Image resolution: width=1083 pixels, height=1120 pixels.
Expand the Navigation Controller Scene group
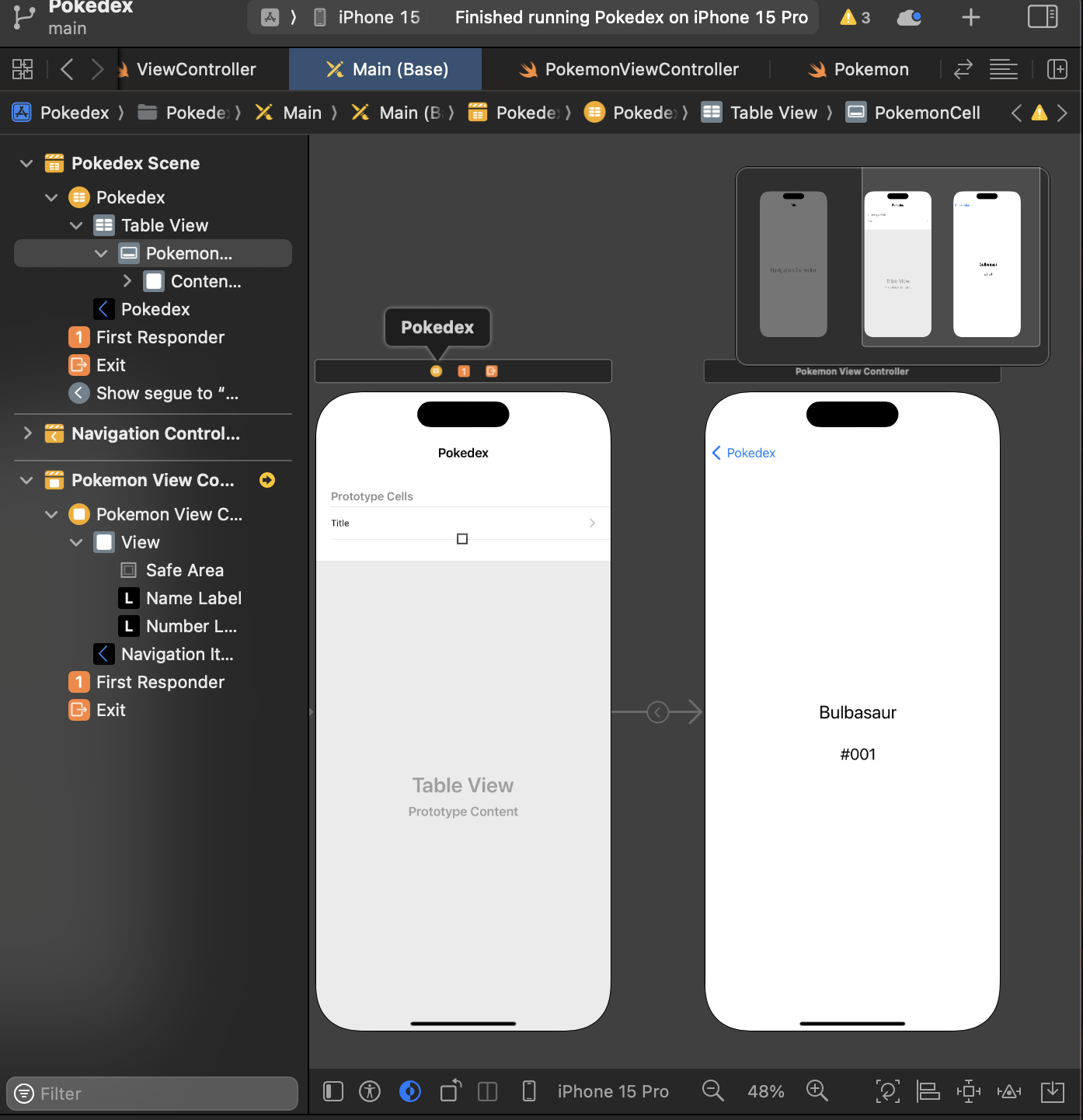[x=27, y=433]
